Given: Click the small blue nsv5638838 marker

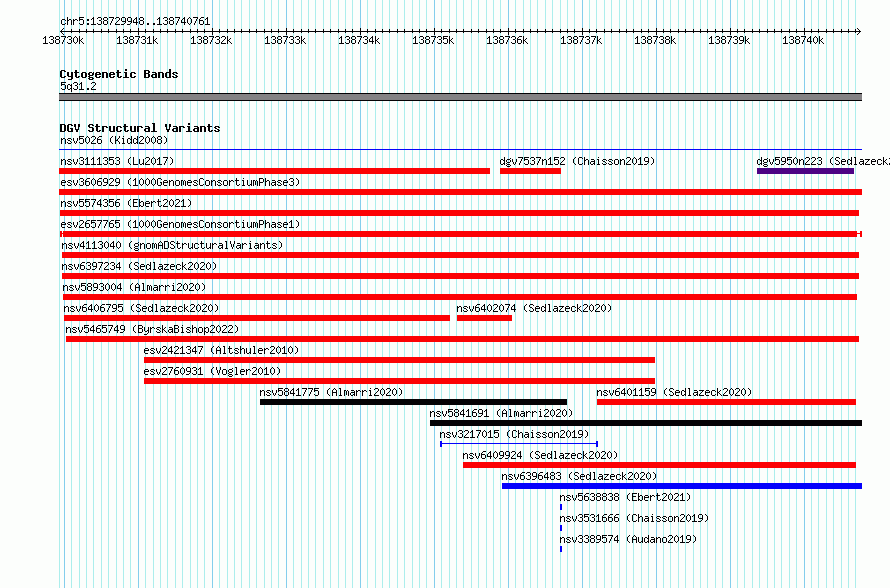Looking at the screenshot, I should point(561,507).
